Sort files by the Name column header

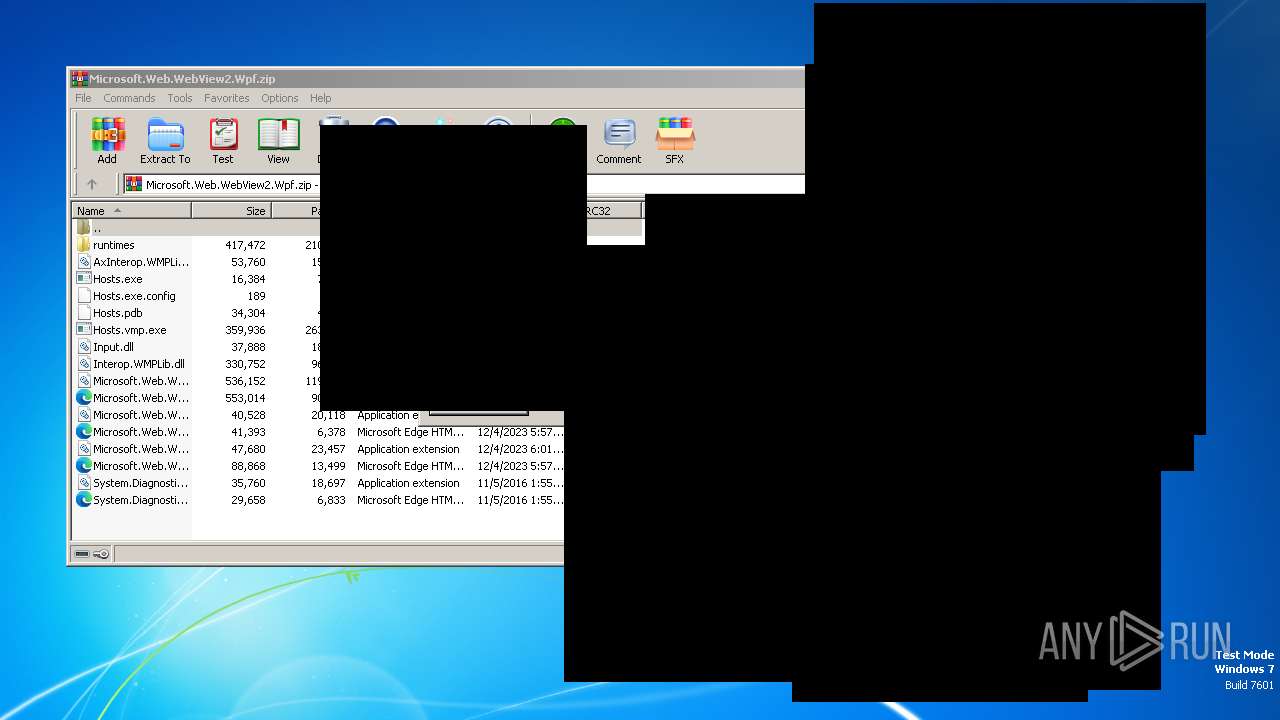(131, 211)
